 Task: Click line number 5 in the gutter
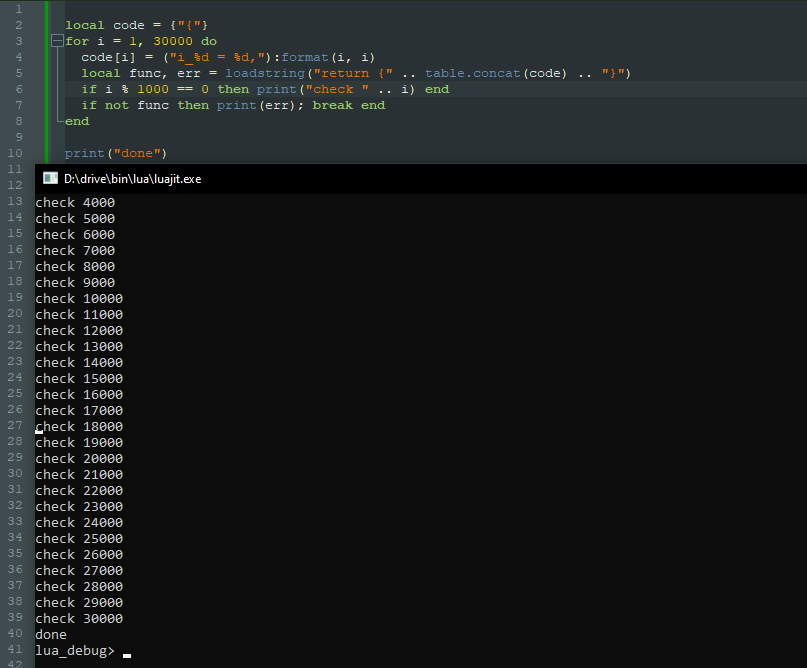pos(19,73)
